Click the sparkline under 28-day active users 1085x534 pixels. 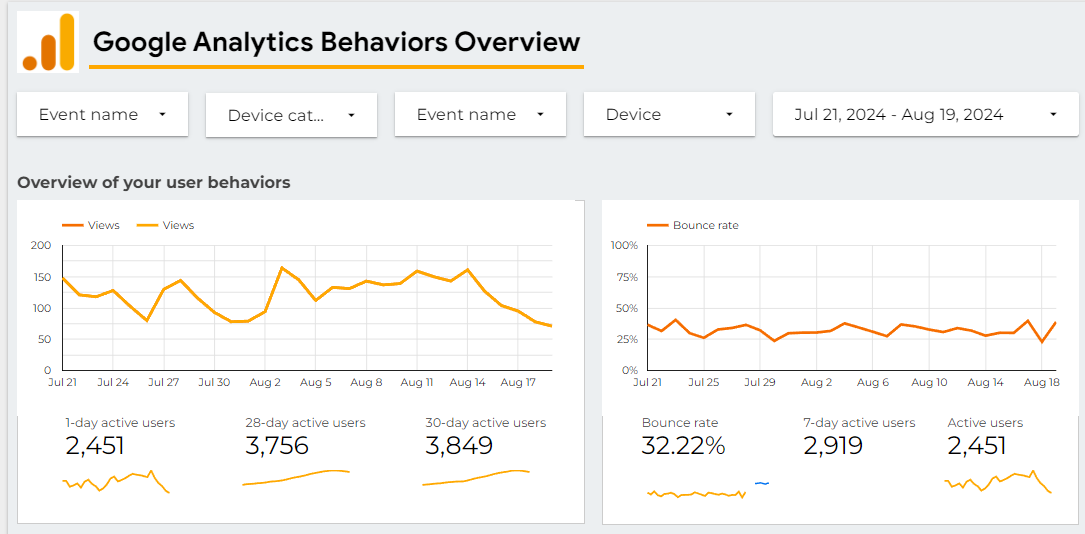(296, 478)
